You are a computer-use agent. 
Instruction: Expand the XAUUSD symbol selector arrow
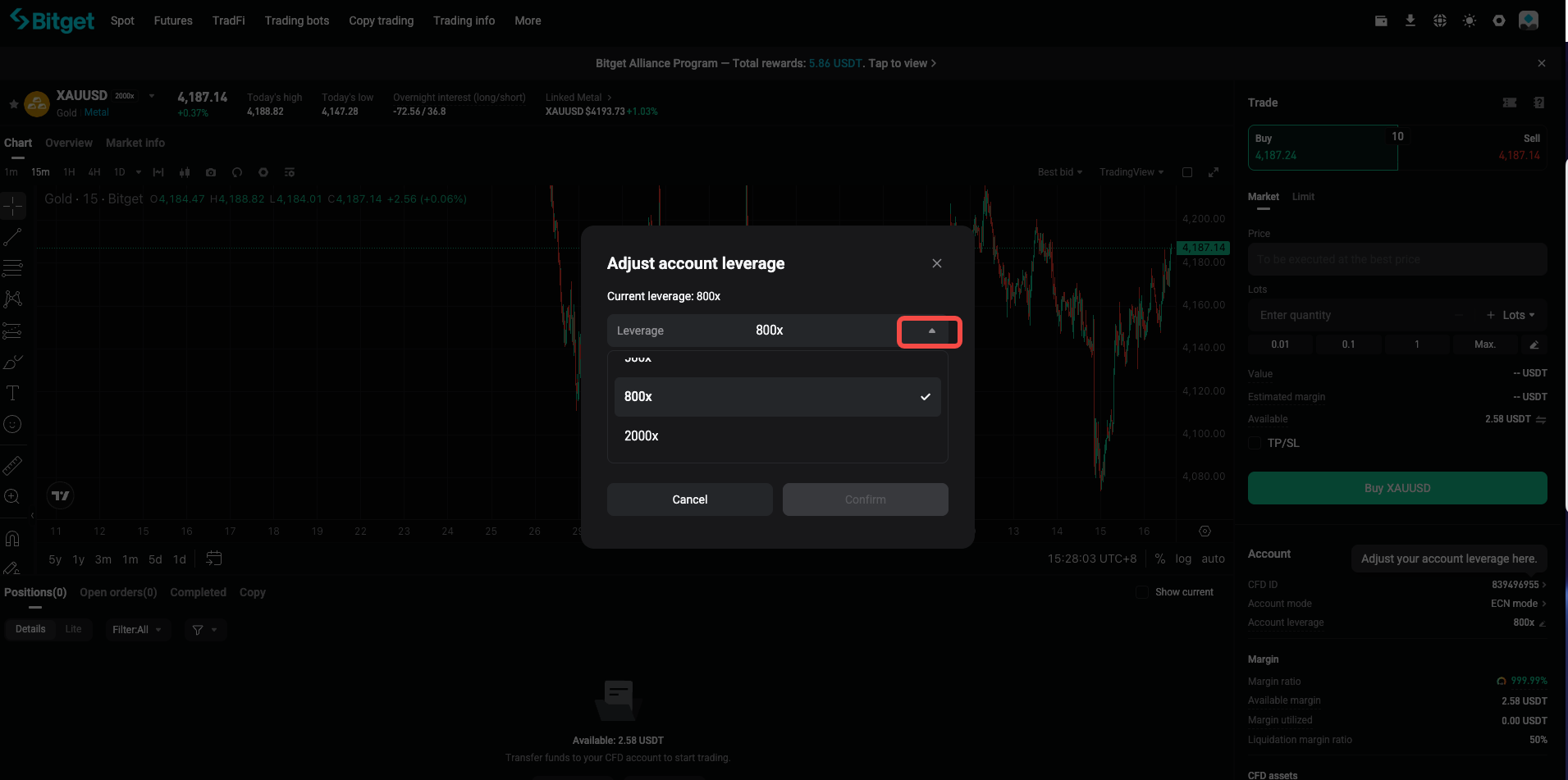[152, 96]
